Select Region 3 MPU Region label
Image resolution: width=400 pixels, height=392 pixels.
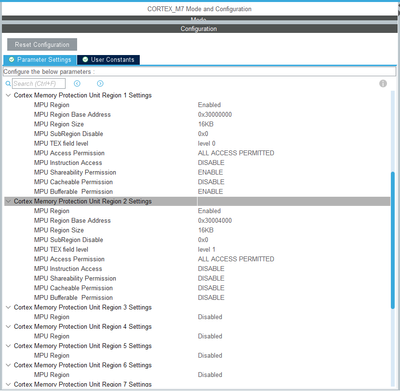click(52, 317)
